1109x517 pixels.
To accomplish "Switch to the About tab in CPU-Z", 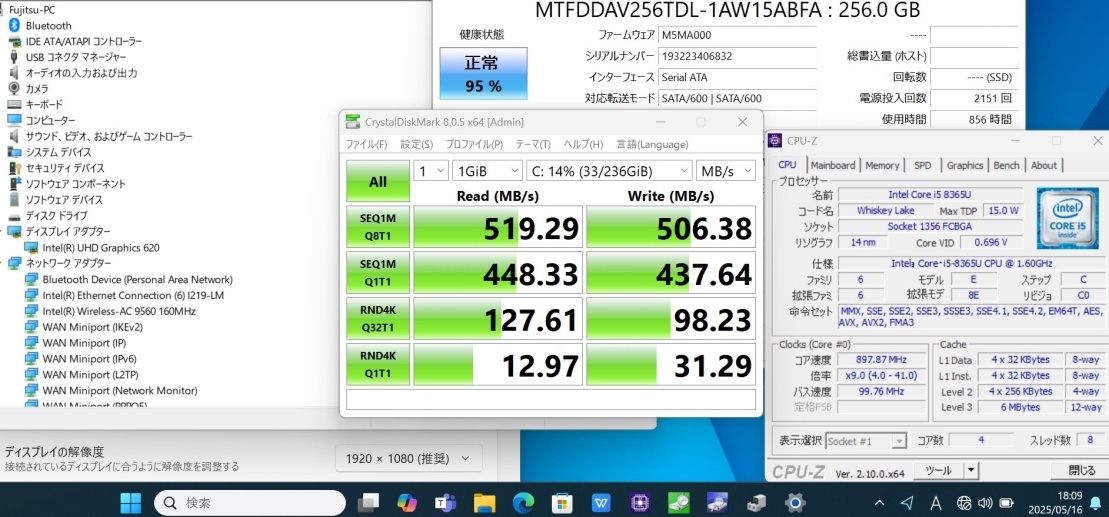I will tap(1043, 165).
